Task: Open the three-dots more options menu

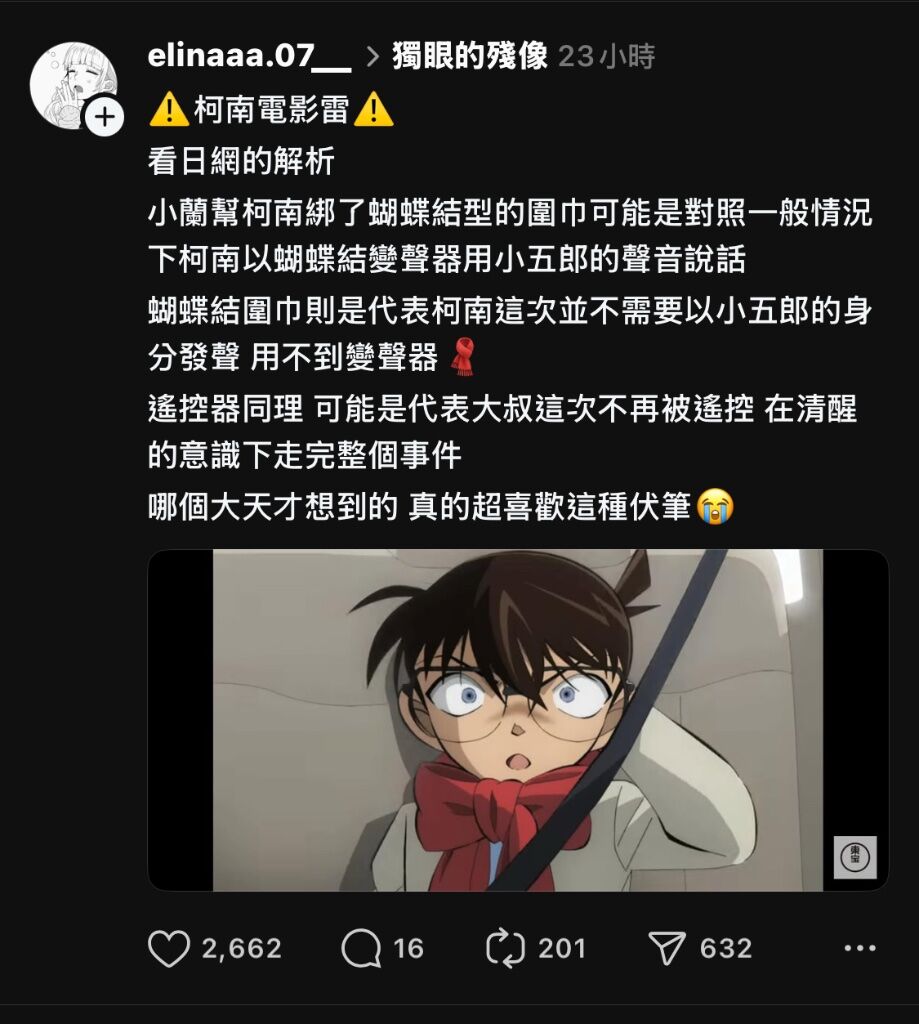Action: point(860,948)
